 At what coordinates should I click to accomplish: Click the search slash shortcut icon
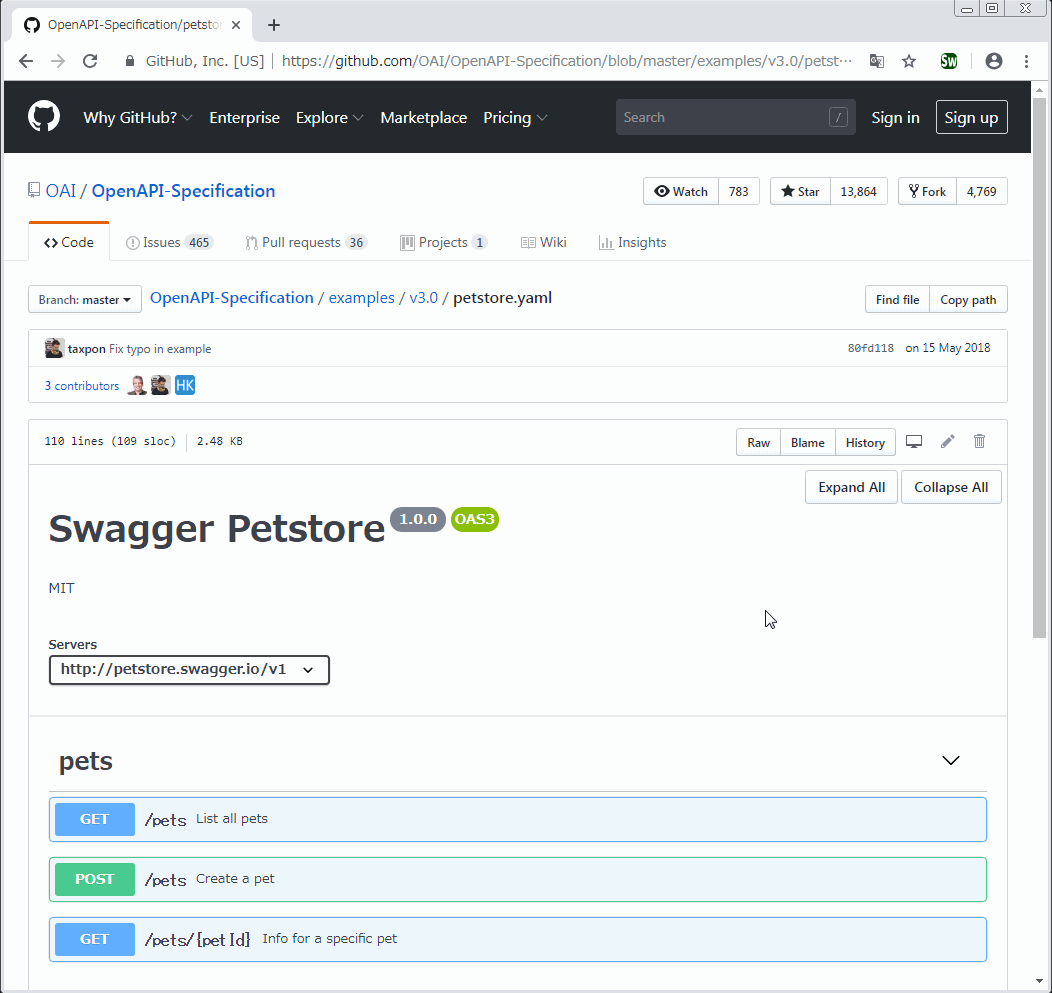click(838, 117)
